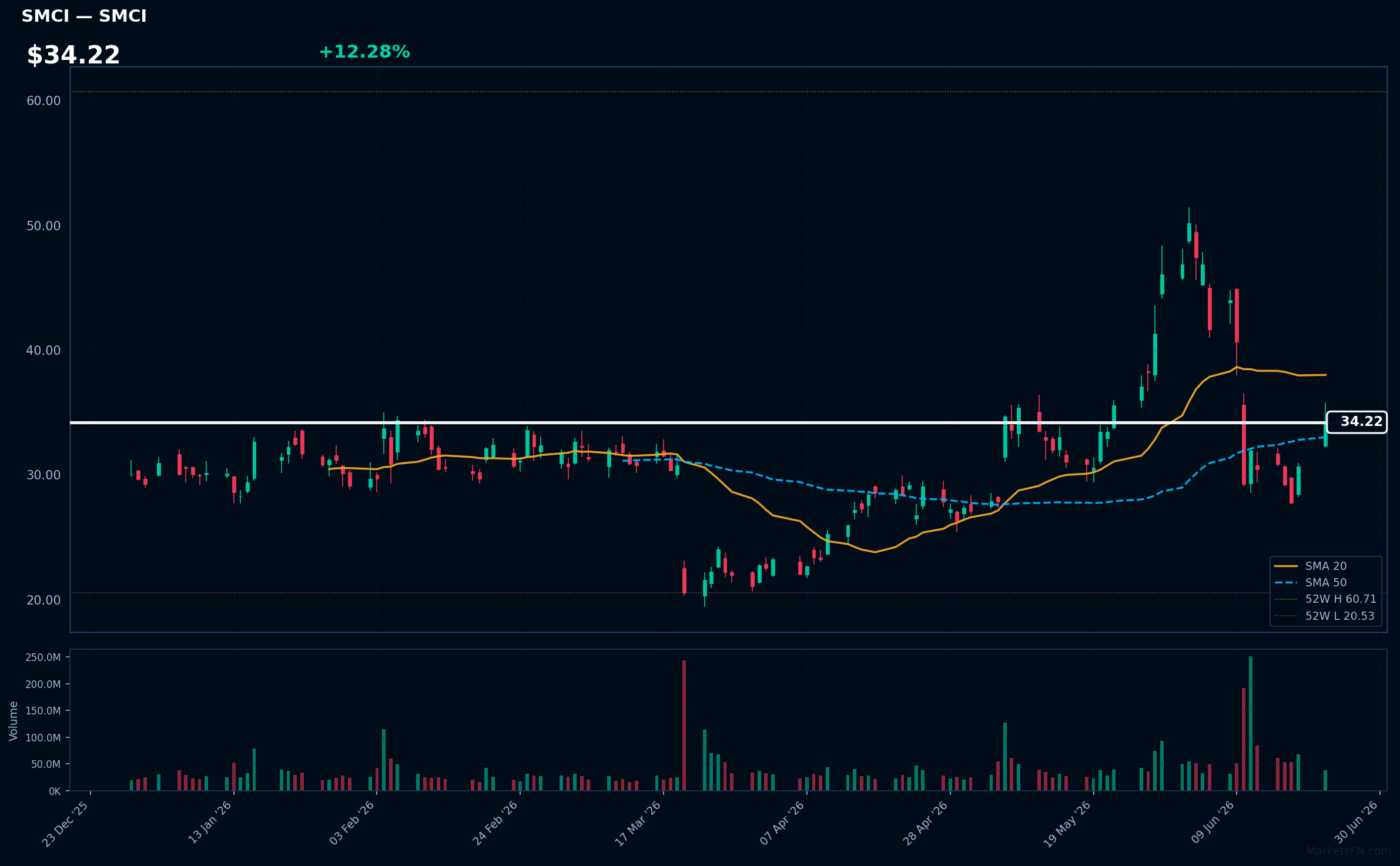1400x866 pixels.
Task: Click the 13 Jan '26 date label
Action: pos(210,823)
